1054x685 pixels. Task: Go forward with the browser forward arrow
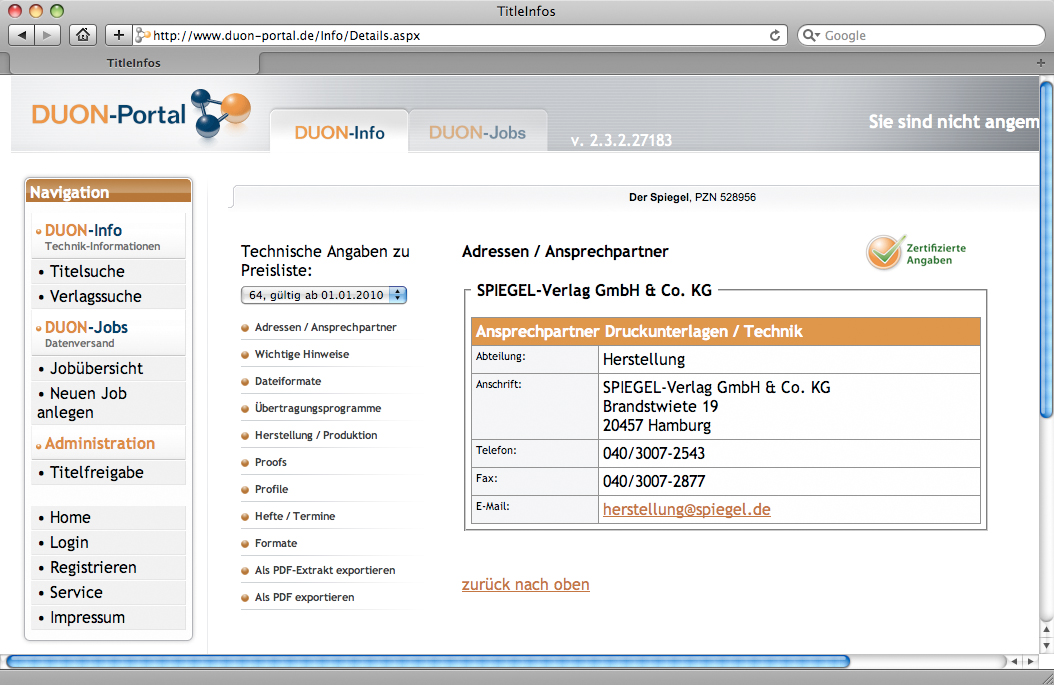[x=47, y=35]
